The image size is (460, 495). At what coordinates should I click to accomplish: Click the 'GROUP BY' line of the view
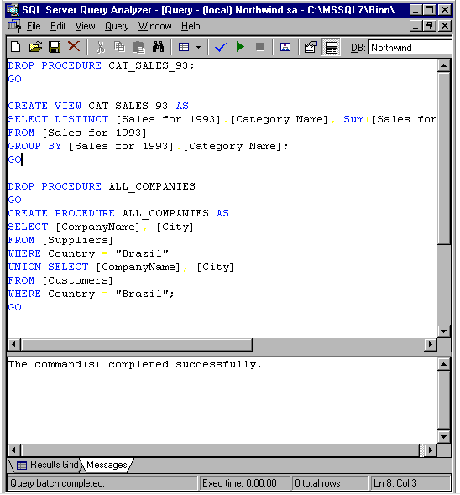(x=148, y=146)
